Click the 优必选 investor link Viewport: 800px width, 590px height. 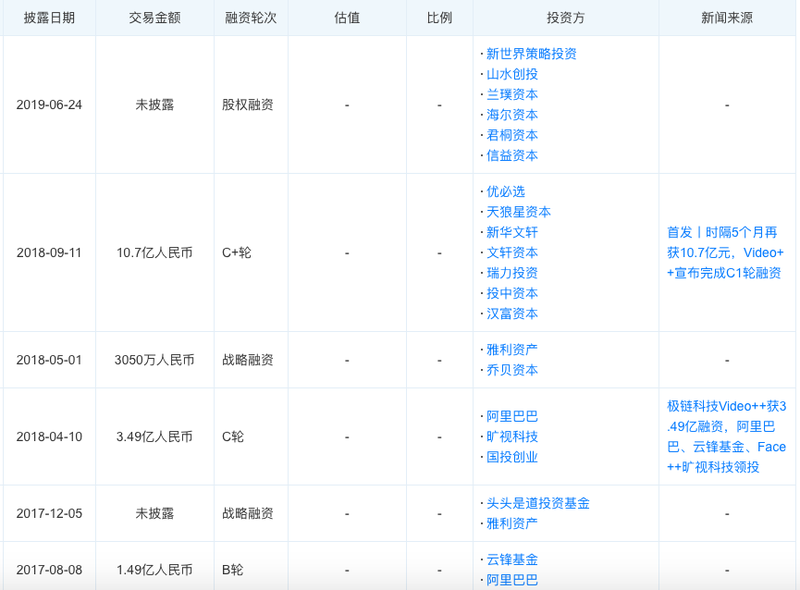(506, 191)
